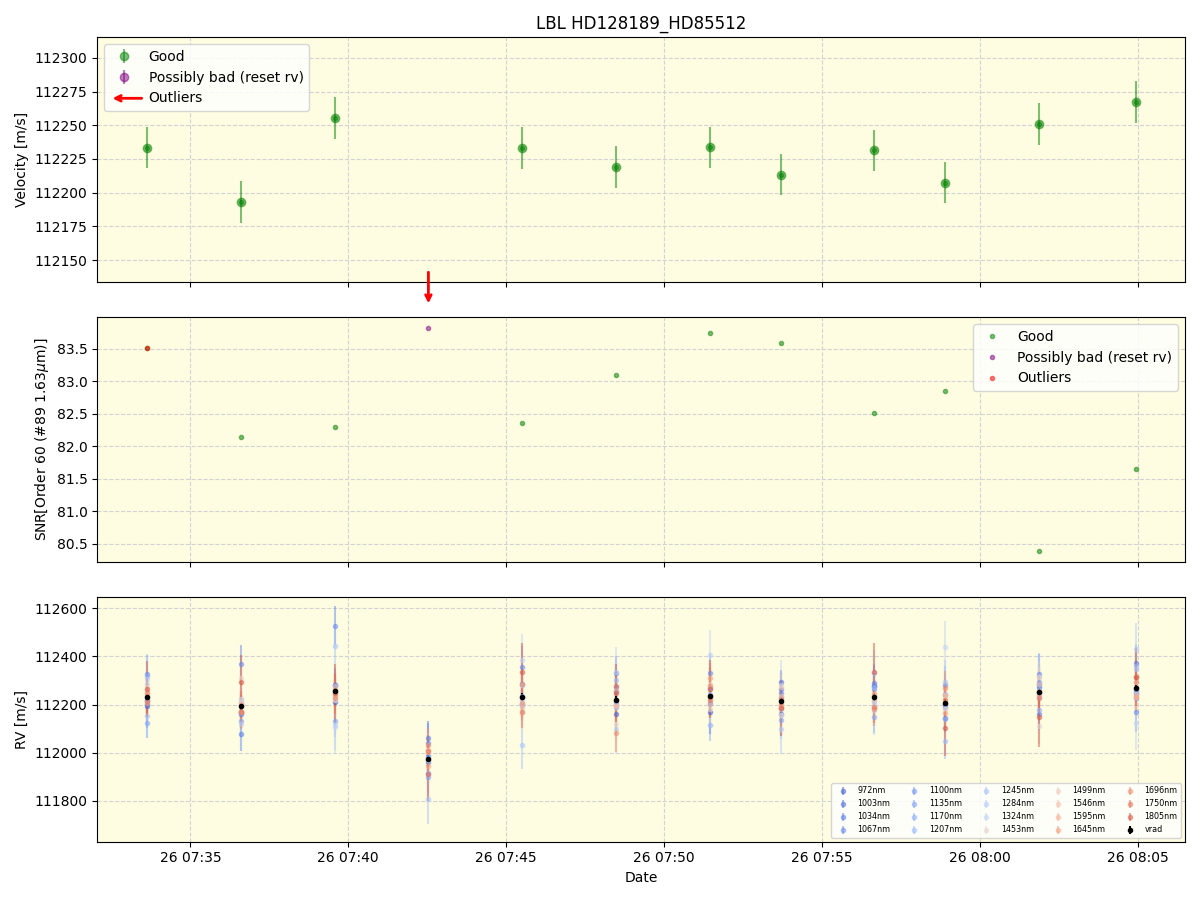Click the 972nm legend entry
Image resolution: width=1200 pixels, height=900 pixels.
[862, 791]
